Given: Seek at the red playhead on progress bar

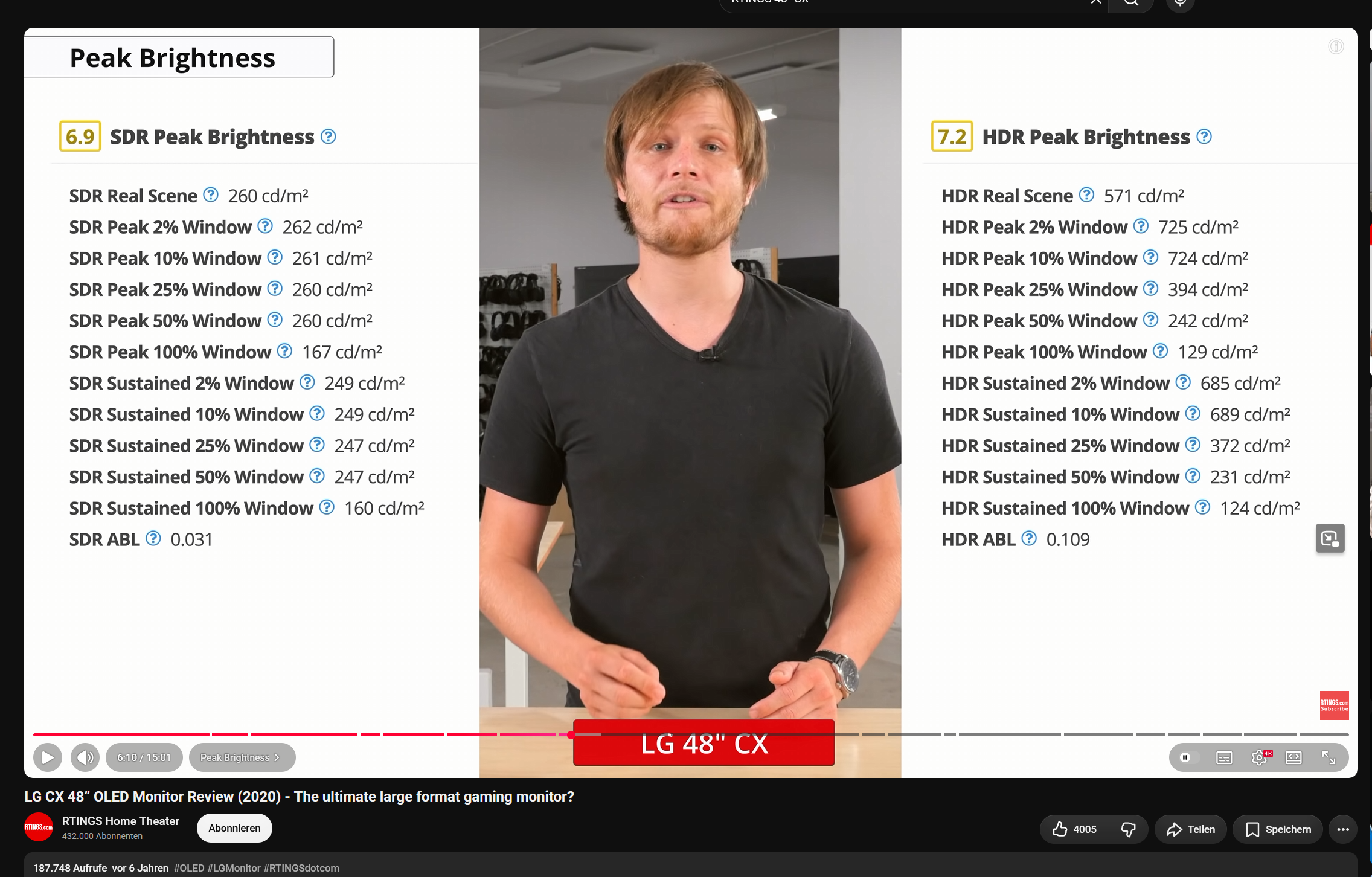Looking at the screenshot, I should pyautogui.click(x=571, y=735).
